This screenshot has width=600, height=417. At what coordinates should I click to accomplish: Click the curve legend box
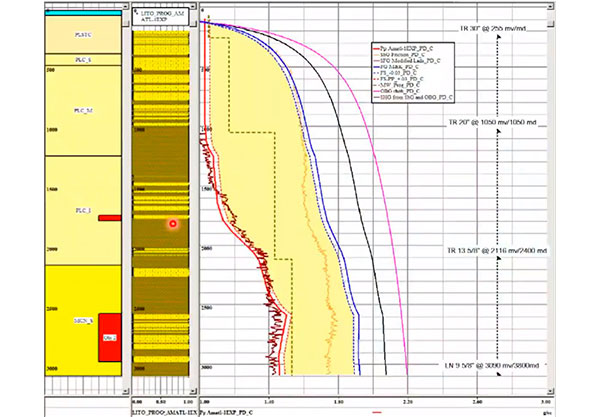pos(413,73)
